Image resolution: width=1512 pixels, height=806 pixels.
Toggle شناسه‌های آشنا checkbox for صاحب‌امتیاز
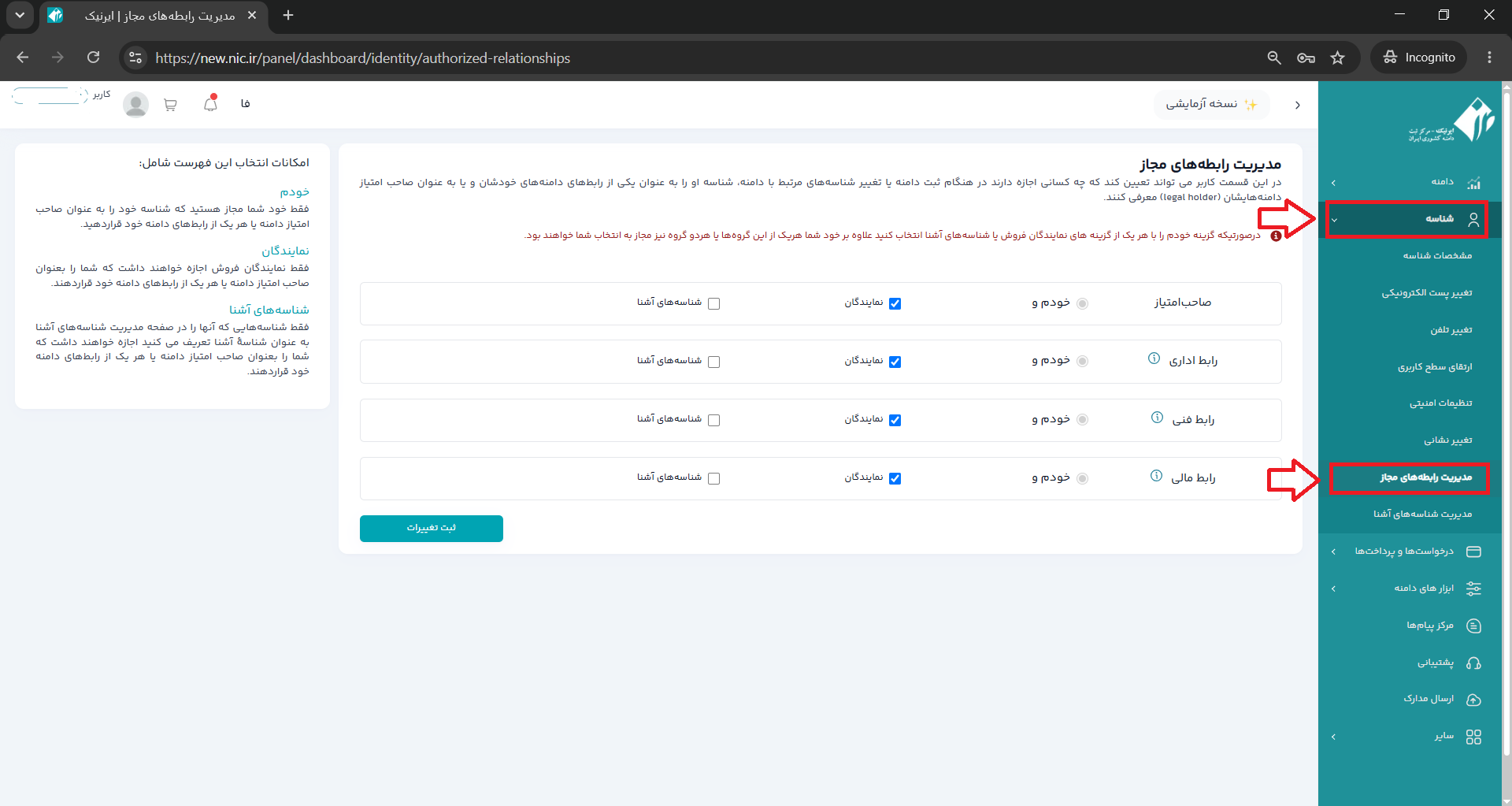(713, 303)
